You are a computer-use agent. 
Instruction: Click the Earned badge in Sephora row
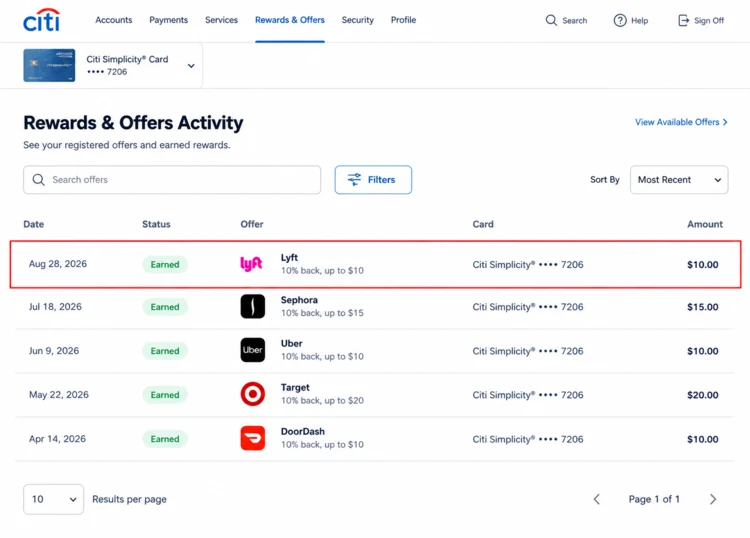[165, 307]
